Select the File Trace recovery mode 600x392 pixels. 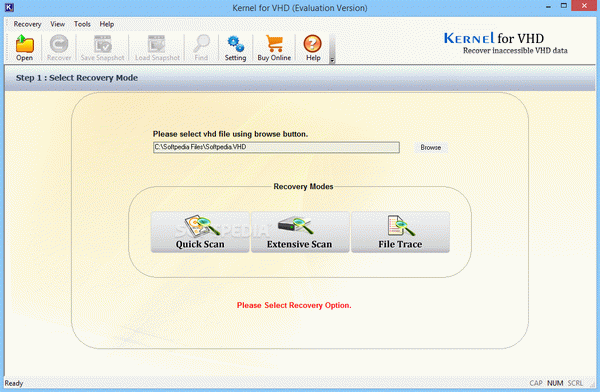(x=400, y=232)
